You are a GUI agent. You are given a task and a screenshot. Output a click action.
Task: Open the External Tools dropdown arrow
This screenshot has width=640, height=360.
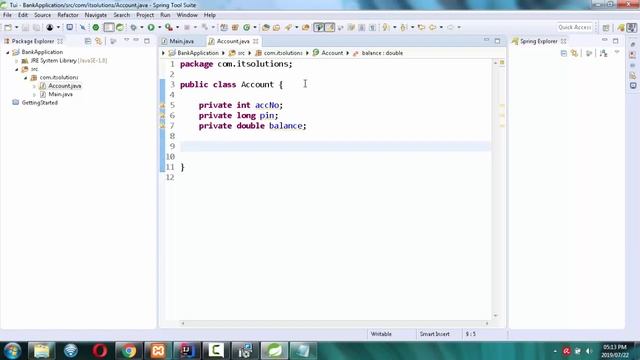(x=177, y=27)
